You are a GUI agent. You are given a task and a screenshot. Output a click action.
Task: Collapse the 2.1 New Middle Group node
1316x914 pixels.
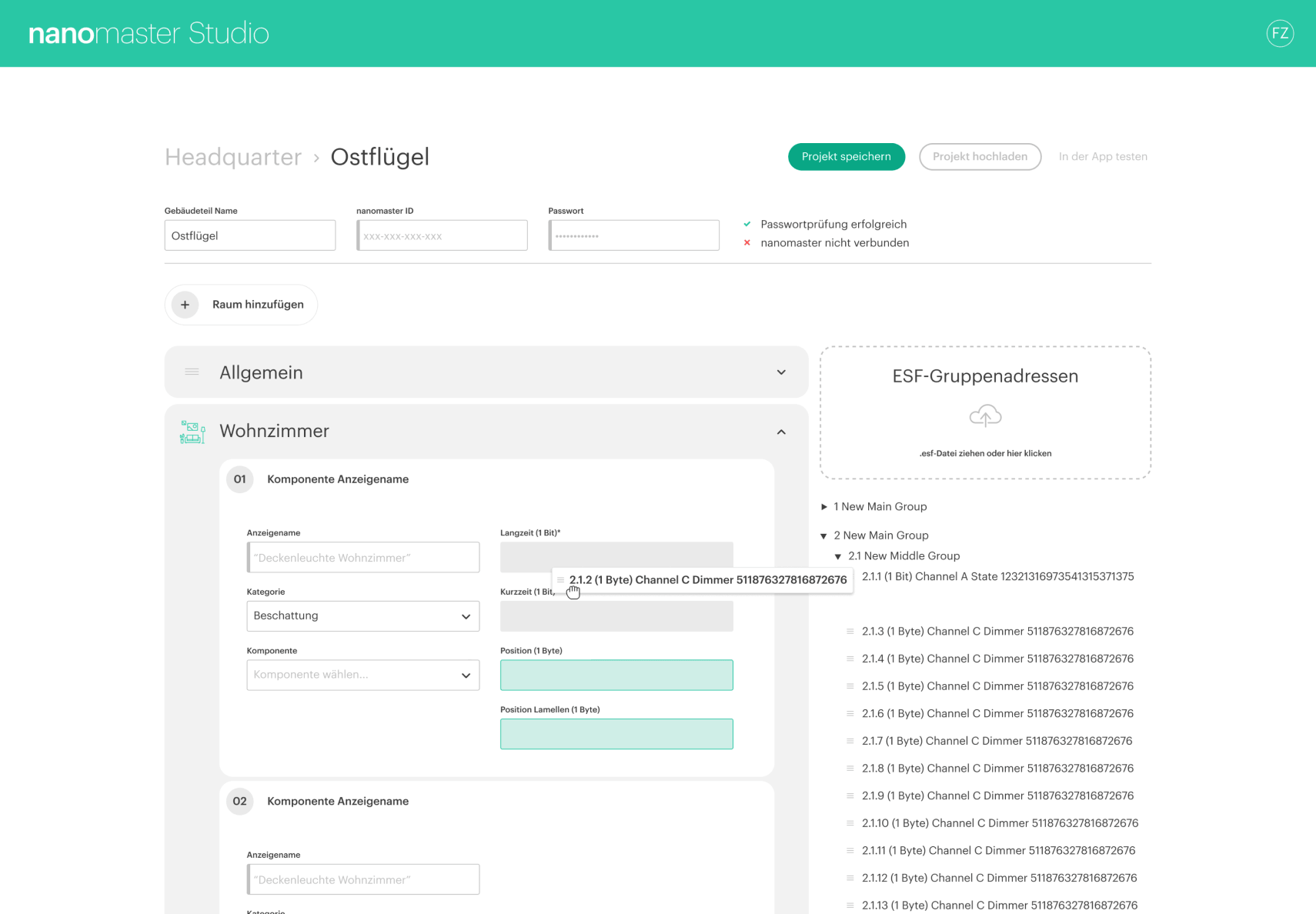pyautogui.click(x=838, y=556)
